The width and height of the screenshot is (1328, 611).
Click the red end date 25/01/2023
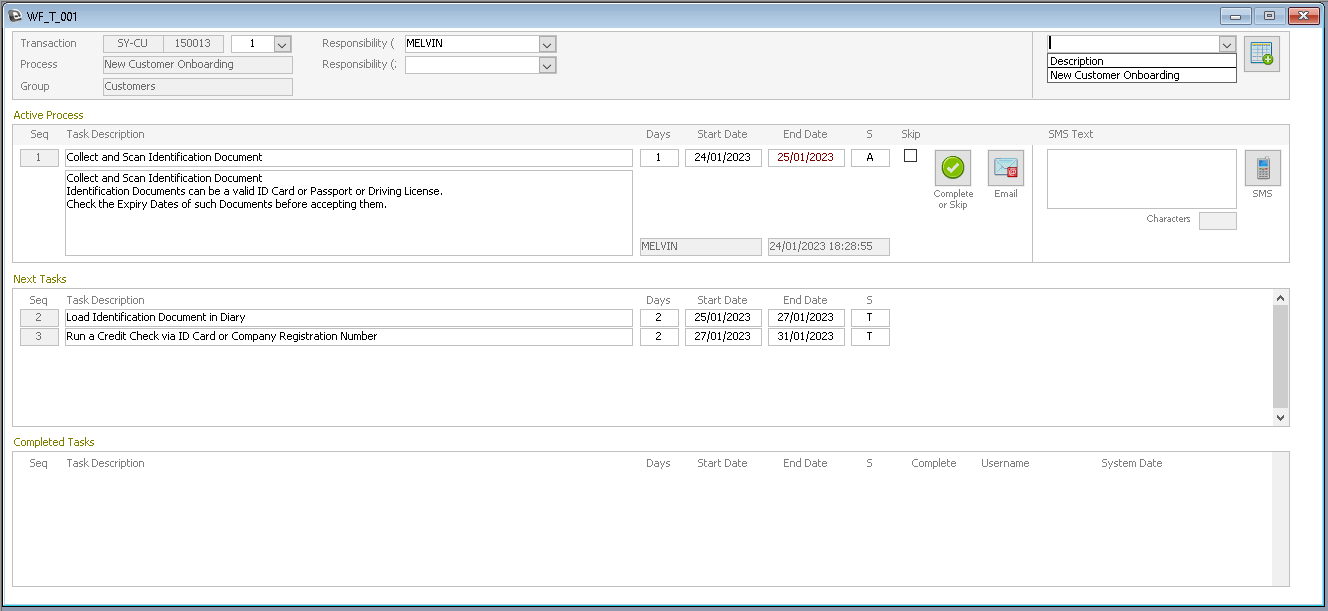click(x=806, y=157)
